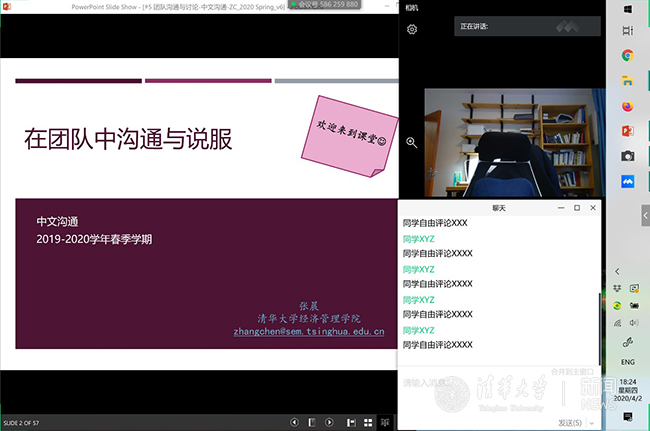Open File Explorer from the taskbar
The height and width of the screenshot is (431, 650).
[x=627, y=81]
